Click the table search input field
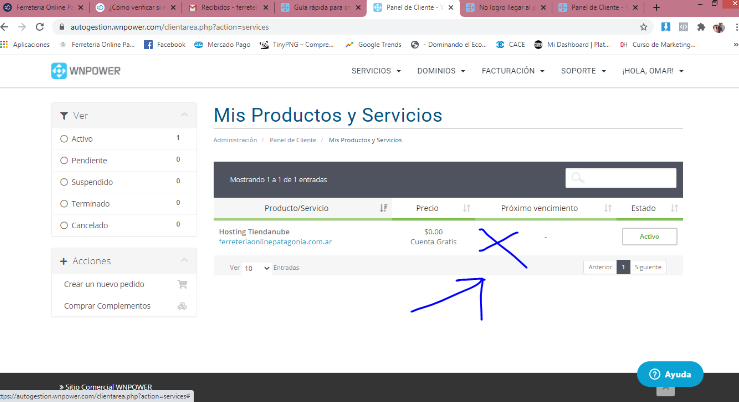Image resolution: width=739 pixels, height=402 pixels. [x=620, y=179]
